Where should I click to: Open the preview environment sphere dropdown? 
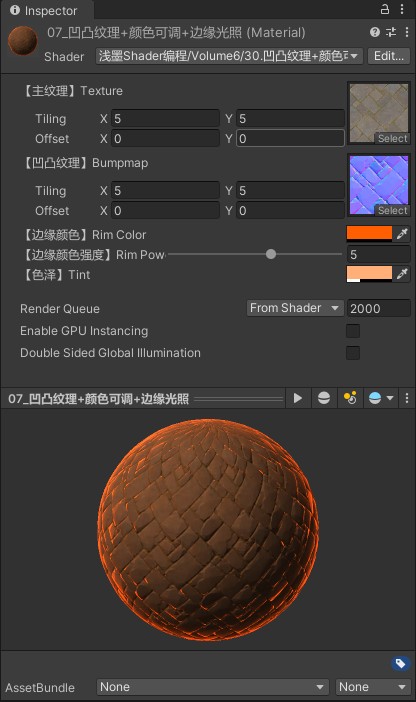click(x=380, y=398)
